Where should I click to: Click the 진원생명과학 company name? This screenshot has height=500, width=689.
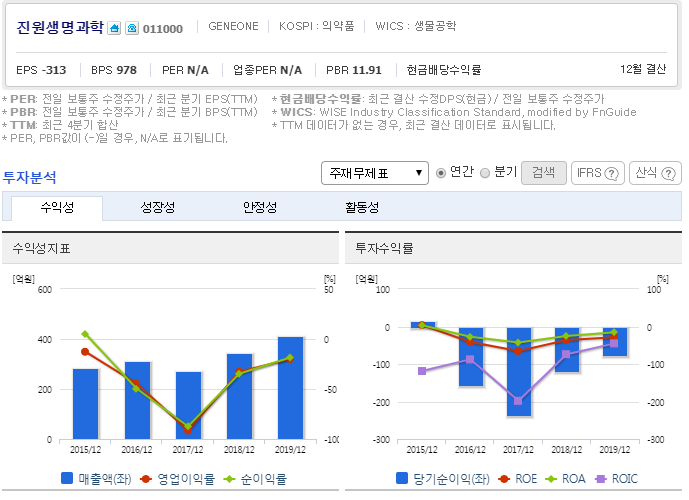60,28
